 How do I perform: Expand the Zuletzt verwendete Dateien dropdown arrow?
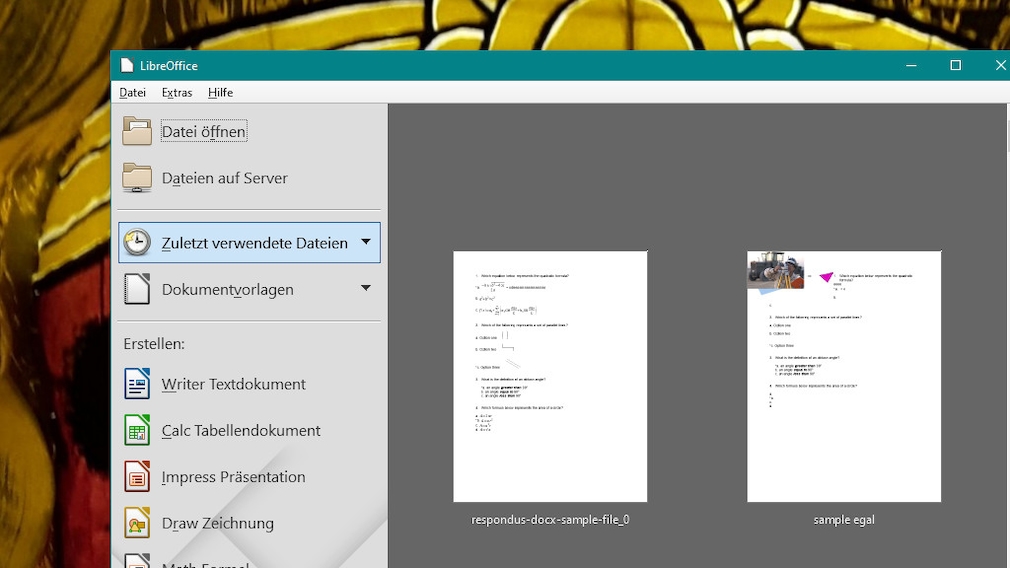(366, 242)
